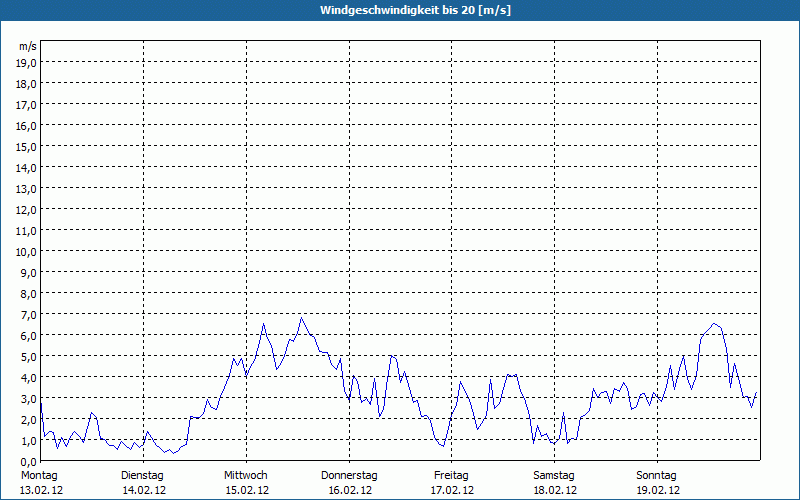Click the '3,0' y-axis label
Viewport: 800px width, 500px height.
pyautogui.click(x=29, y=399)
